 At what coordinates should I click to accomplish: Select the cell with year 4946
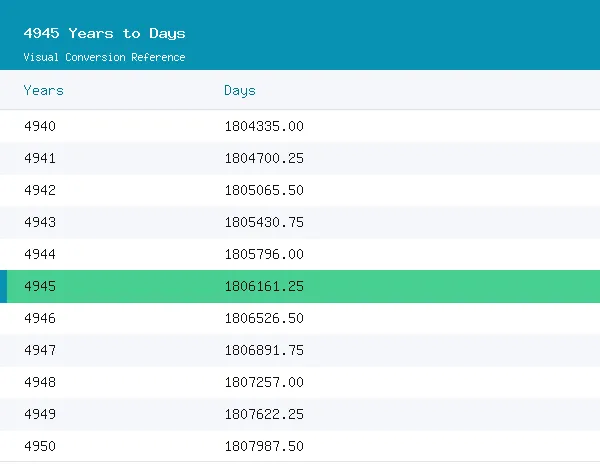[40, 318]
